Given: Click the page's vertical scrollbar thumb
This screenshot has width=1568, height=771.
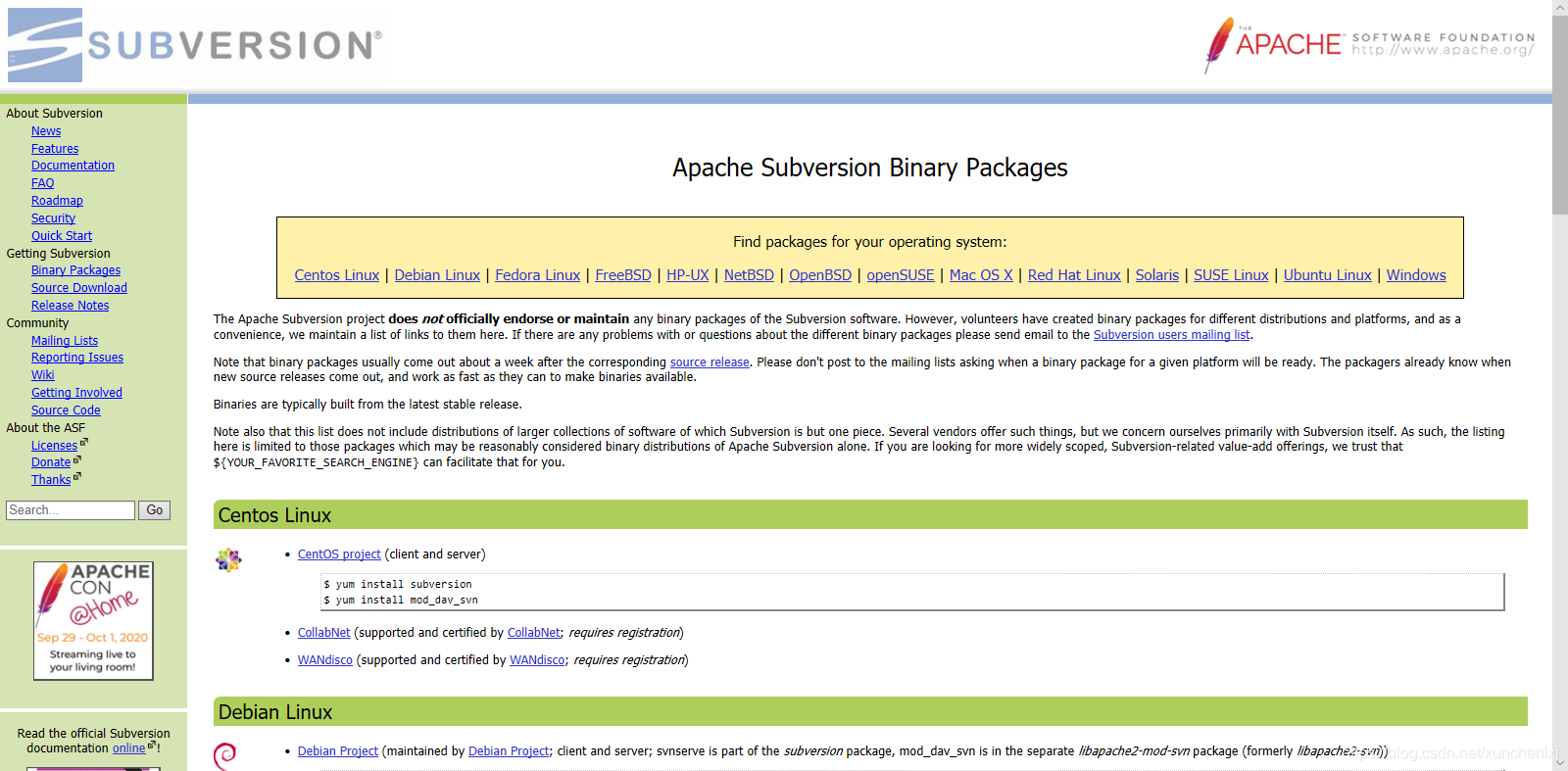Looking at the screenshot, I should pyautogui.click(x=1560, y=115).
